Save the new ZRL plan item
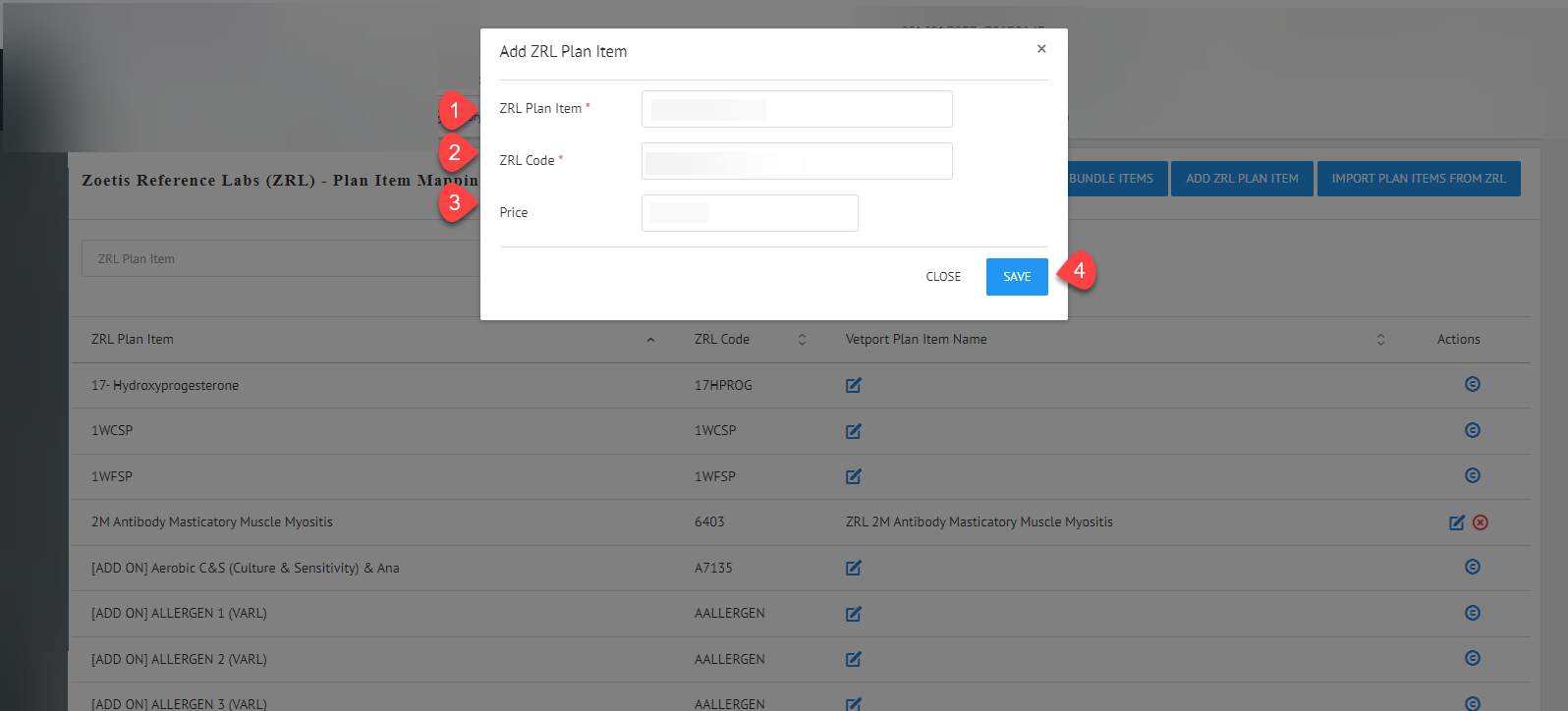1568x711 pixels. pos(1017,277)
